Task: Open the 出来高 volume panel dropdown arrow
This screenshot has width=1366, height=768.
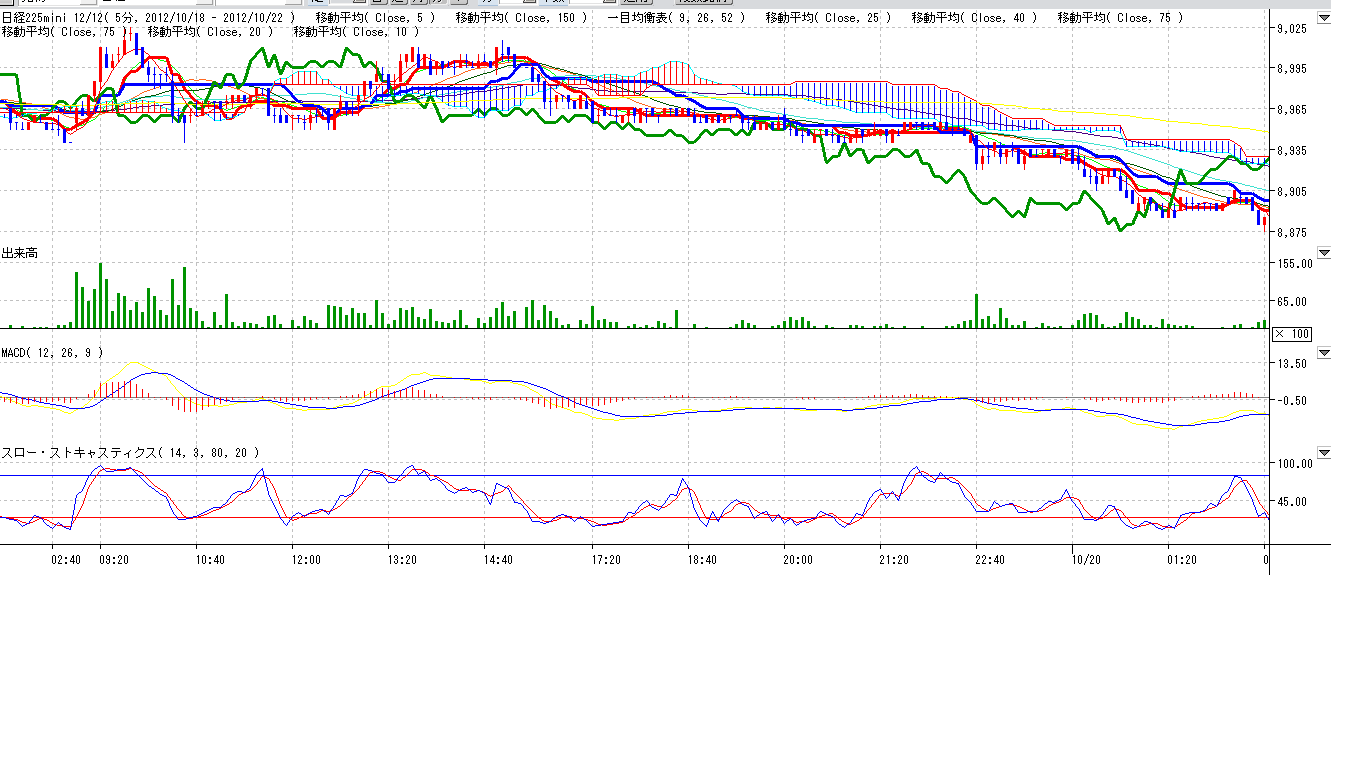Action: pos(1324,253)
